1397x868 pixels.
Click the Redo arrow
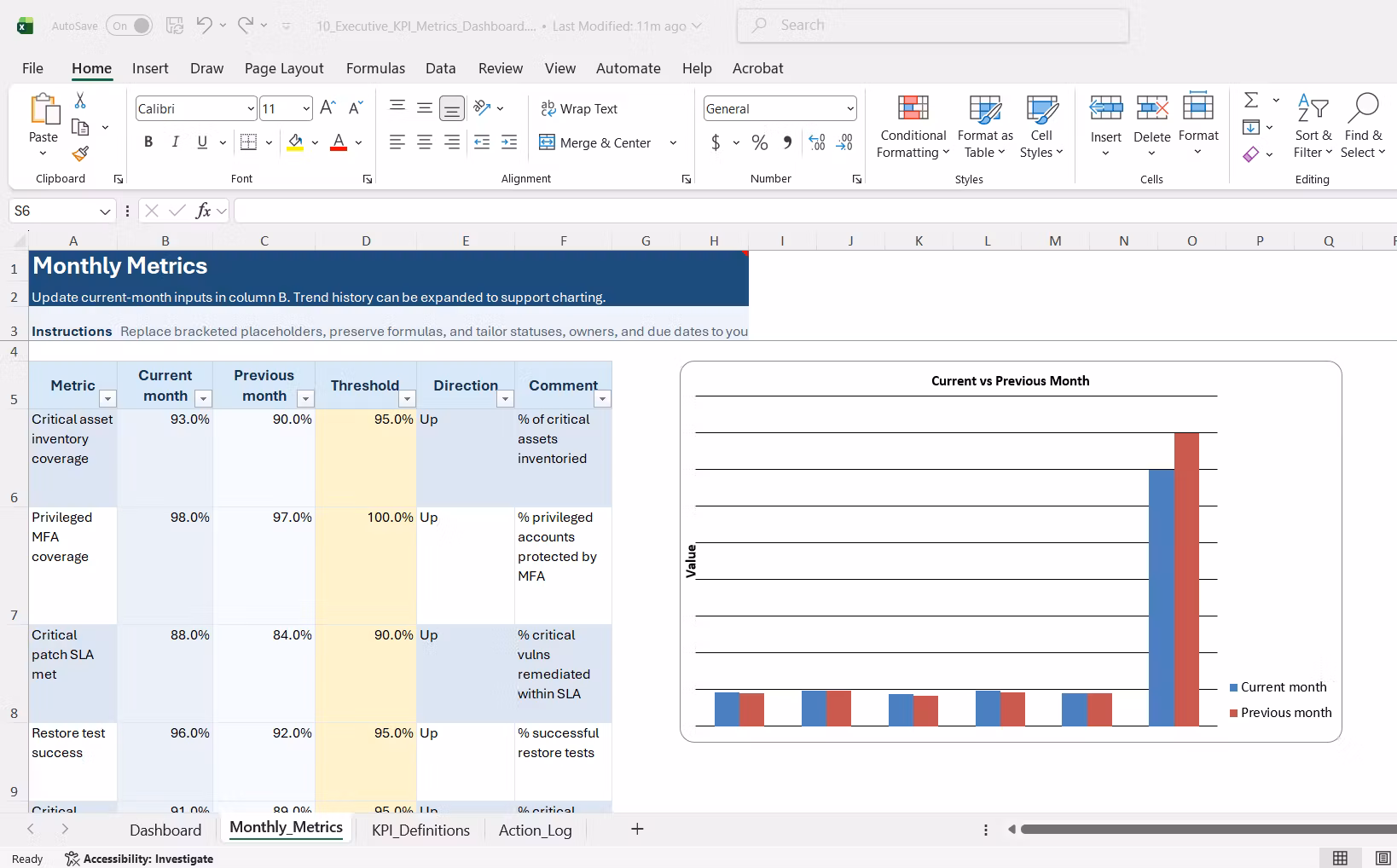point(246,25)
